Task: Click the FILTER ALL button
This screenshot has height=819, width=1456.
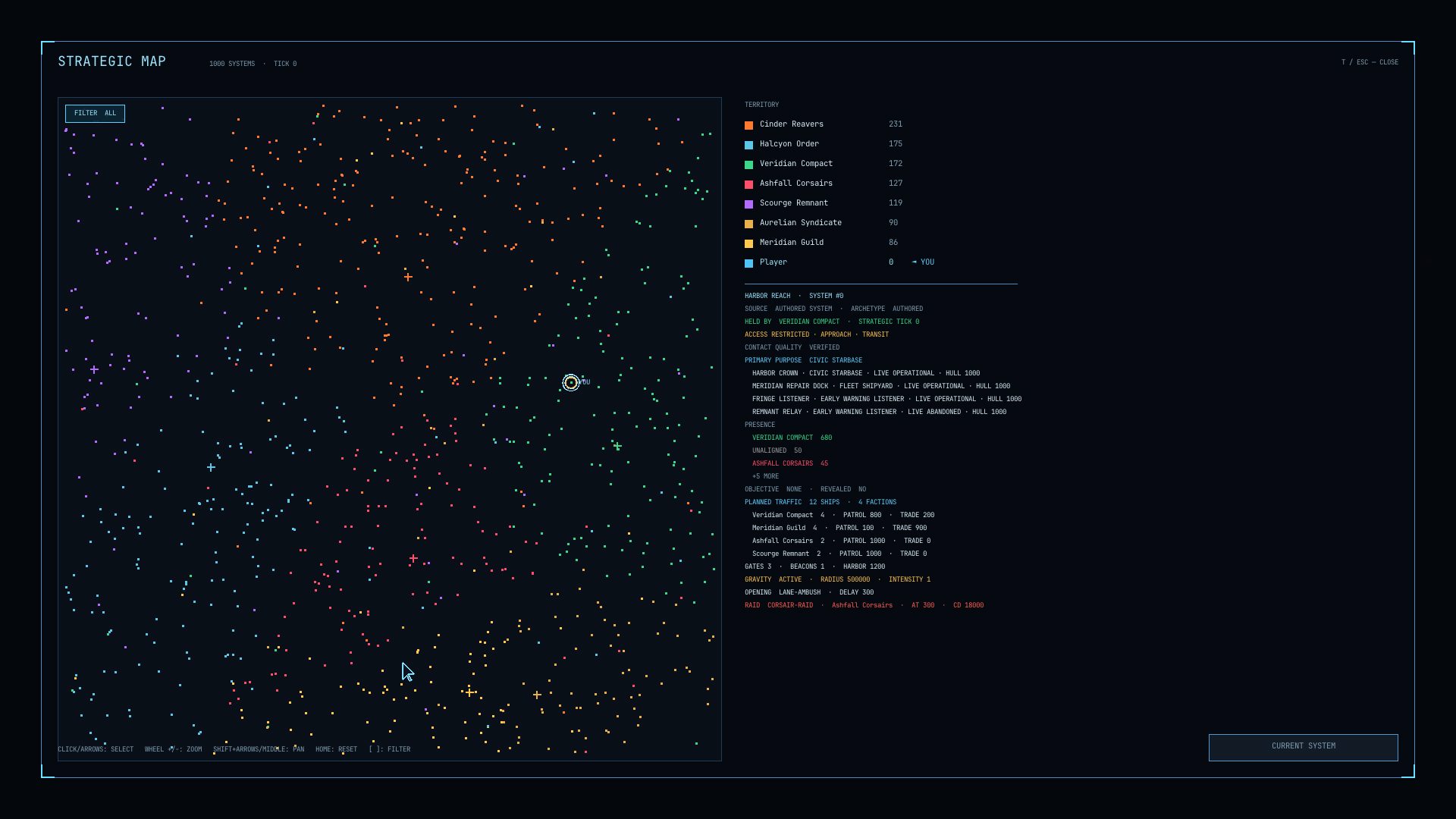Action: (95, 114)
